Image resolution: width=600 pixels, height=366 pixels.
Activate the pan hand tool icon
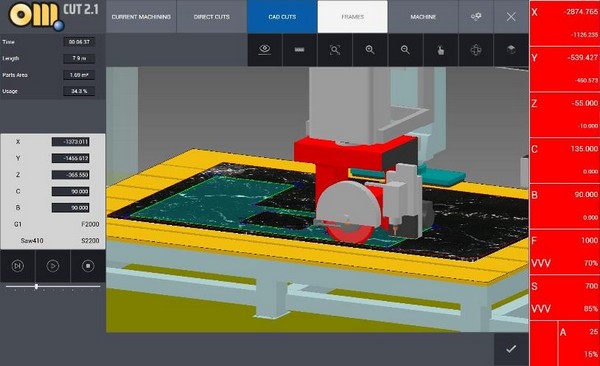click(x=440, y=50)
